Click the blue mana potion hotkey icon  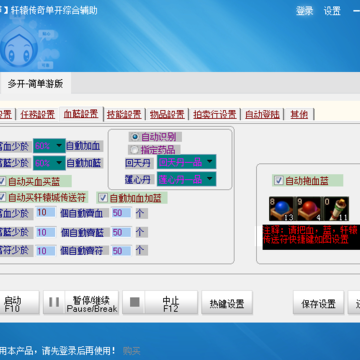pyautogui.click(x=281, y=209)
